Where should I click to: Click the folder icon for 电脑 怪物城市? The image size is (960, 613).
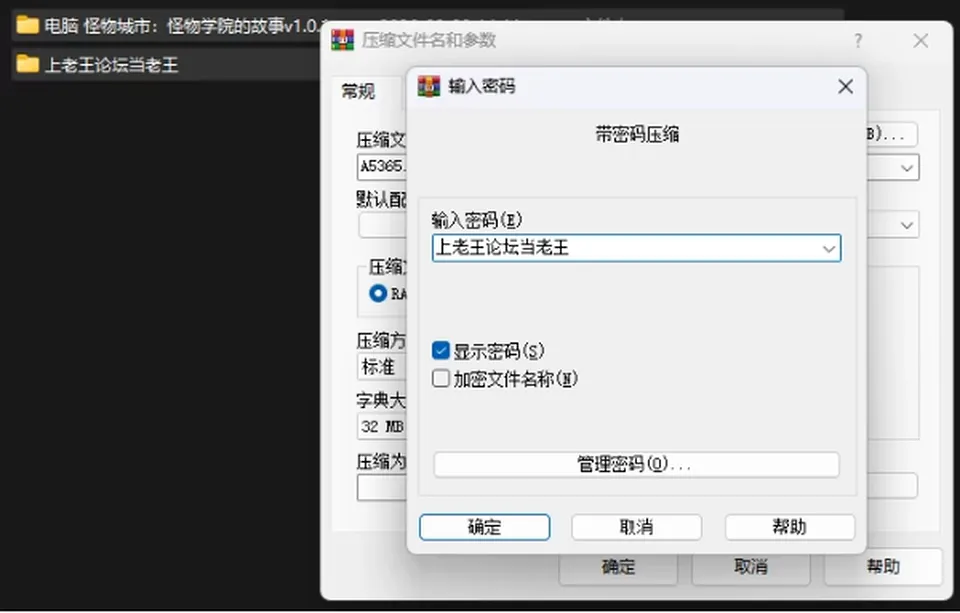coord(28,25)
